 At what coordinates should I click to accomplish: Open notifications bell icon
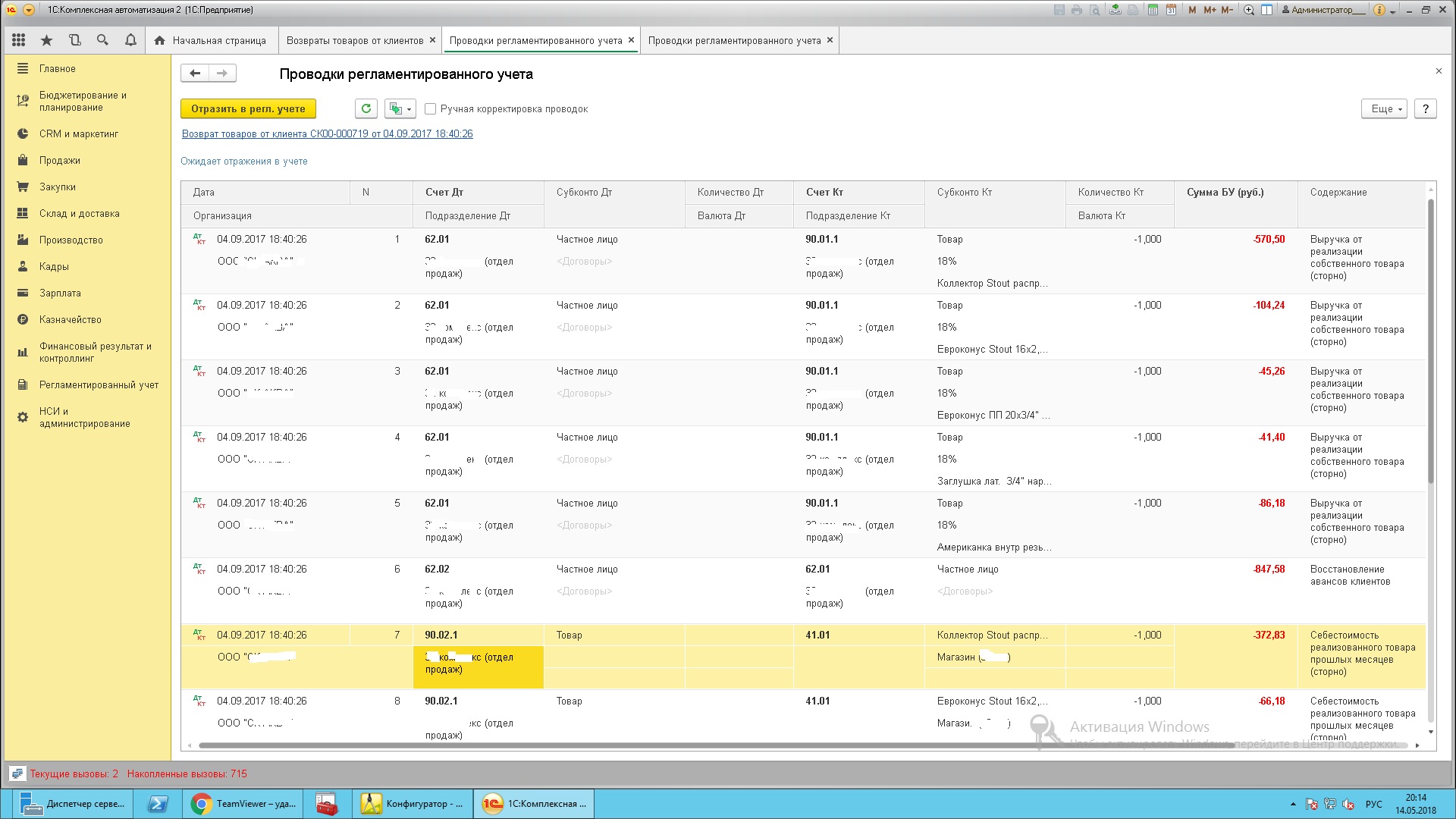(130, 40)
